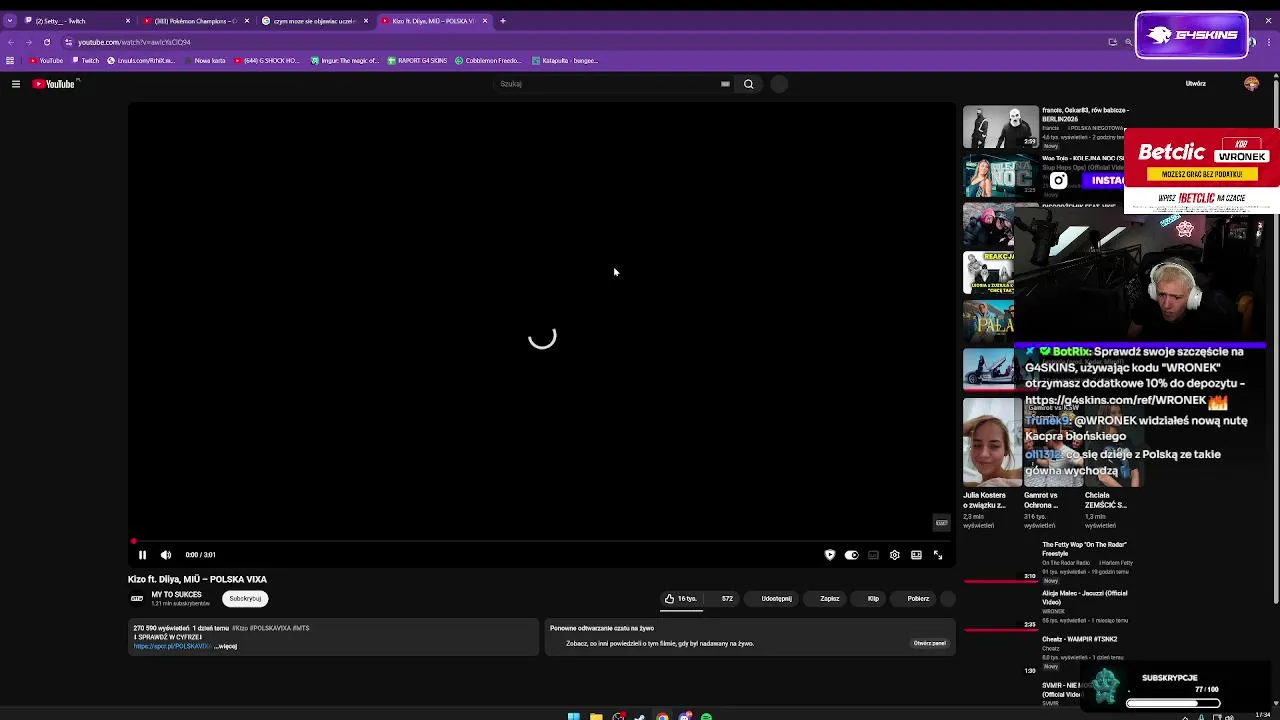
Task: Open the Julia Kostera recommended video thumbnail
Action: [x=992, y=443]
